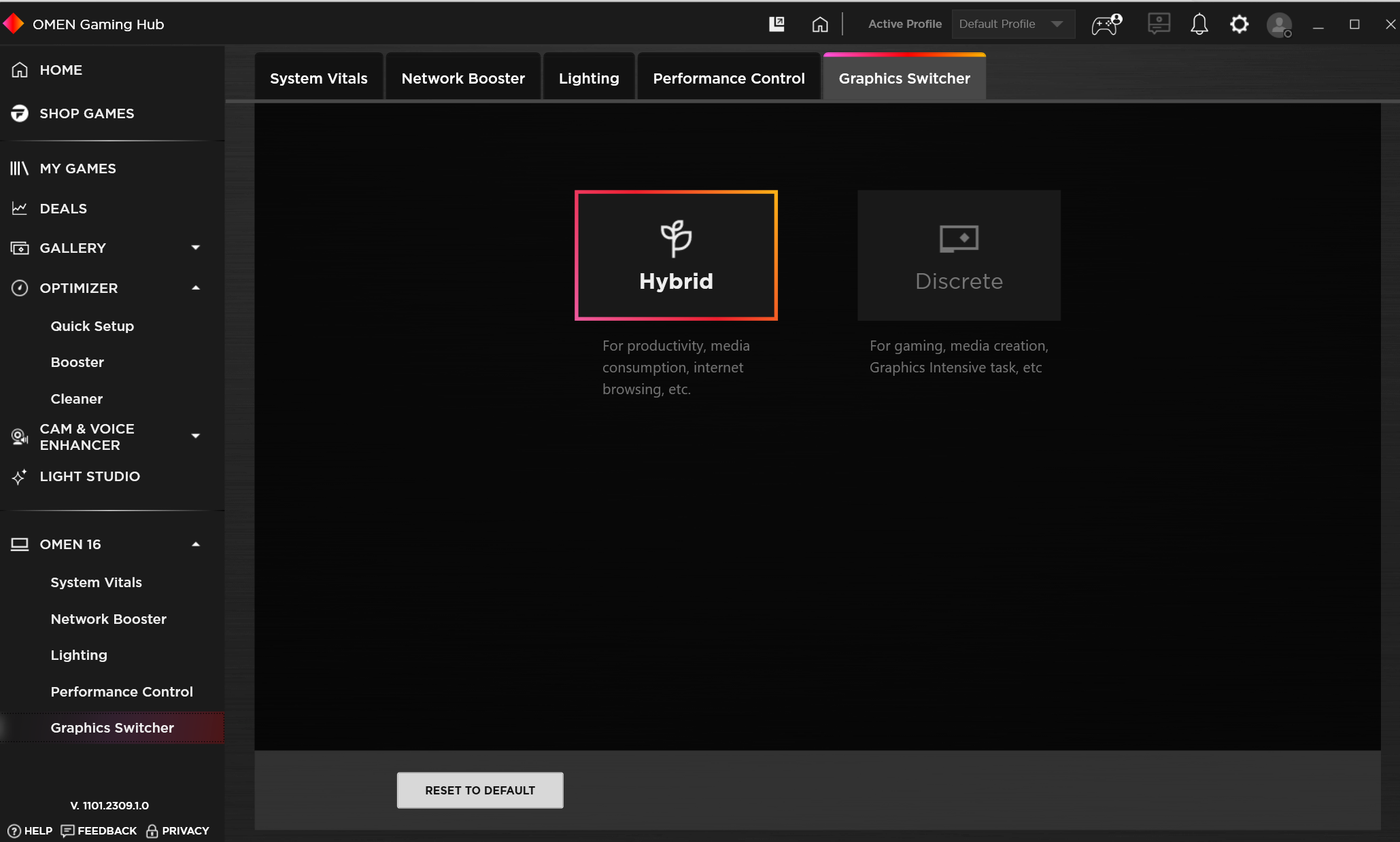Select the Hybrid graphics mode card
This screenshot has height=842, width=1400.
[676, 256]
